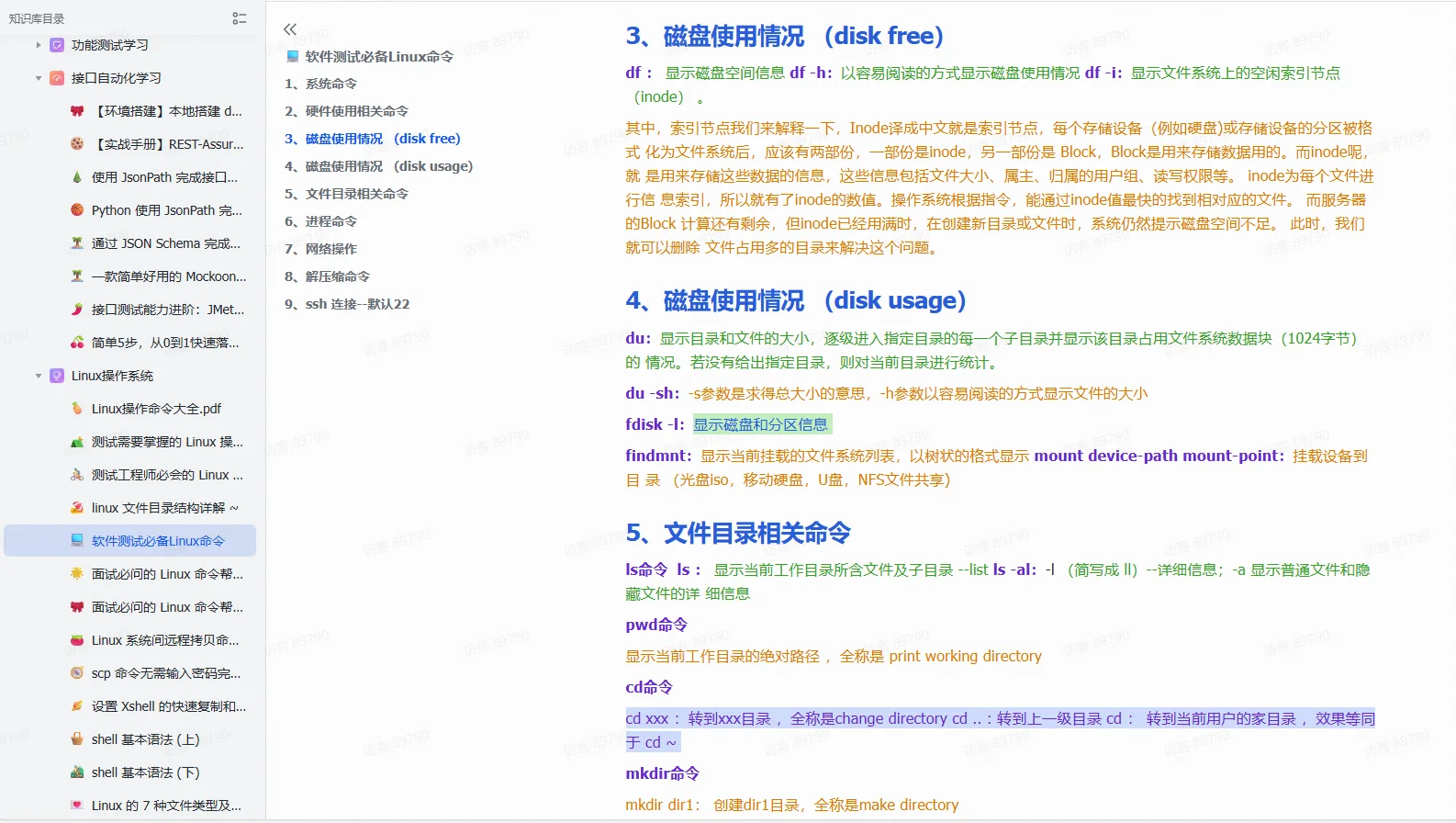Click cookie icon beside 【实战手册】REST-Assur
Image resolution: width=1456 pixels, height=823 pixels.
click(77, 144)
